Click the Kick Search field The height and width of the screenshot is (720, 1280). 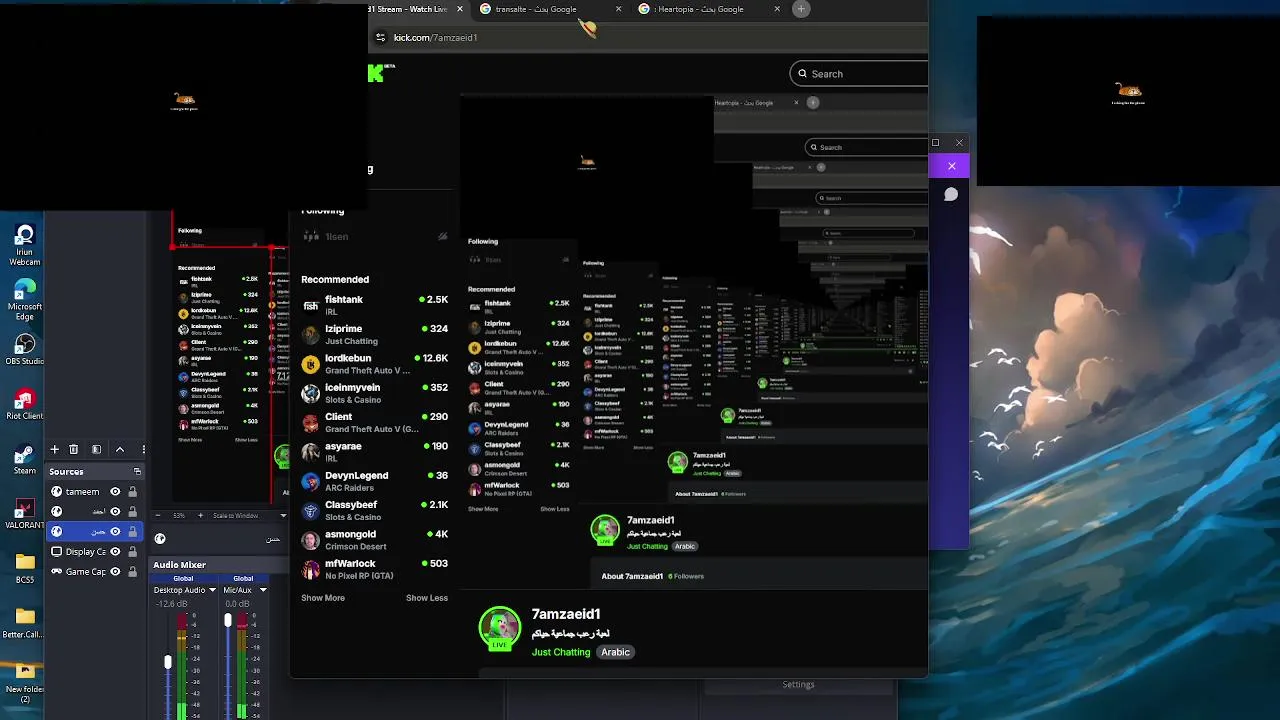click(858, 73)
